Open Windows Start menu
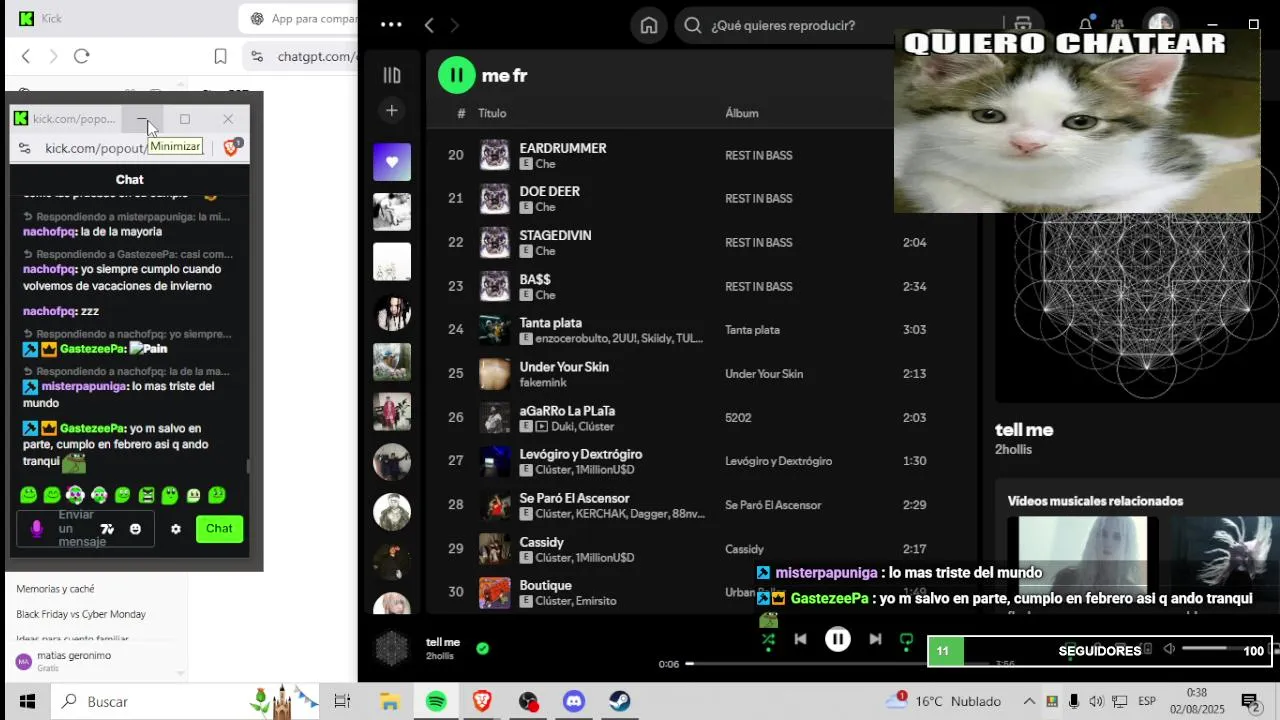Viewport: 1280px width, 720px height. click(27, 702)
